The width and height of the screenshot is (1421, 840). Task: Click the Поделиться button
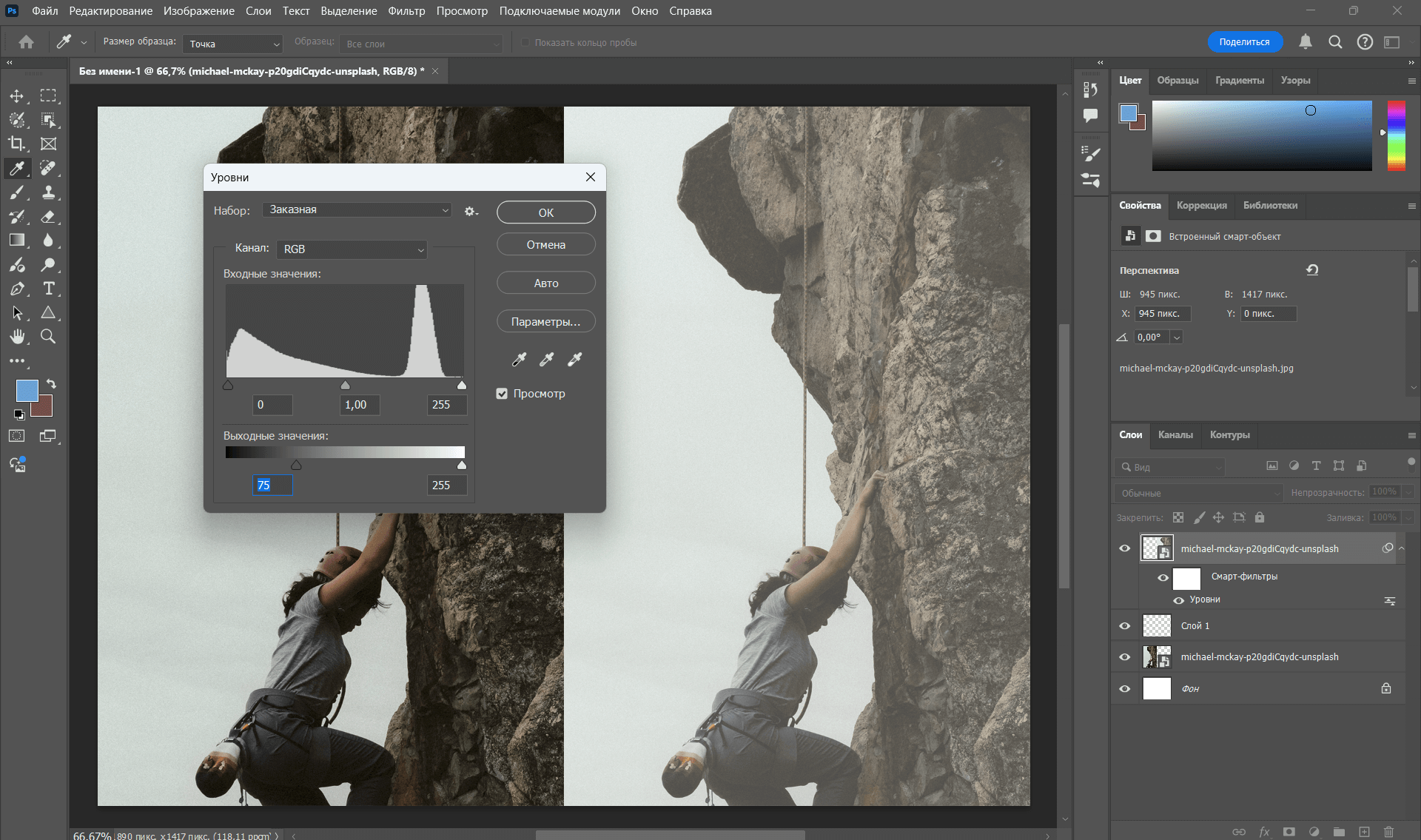1245,41
